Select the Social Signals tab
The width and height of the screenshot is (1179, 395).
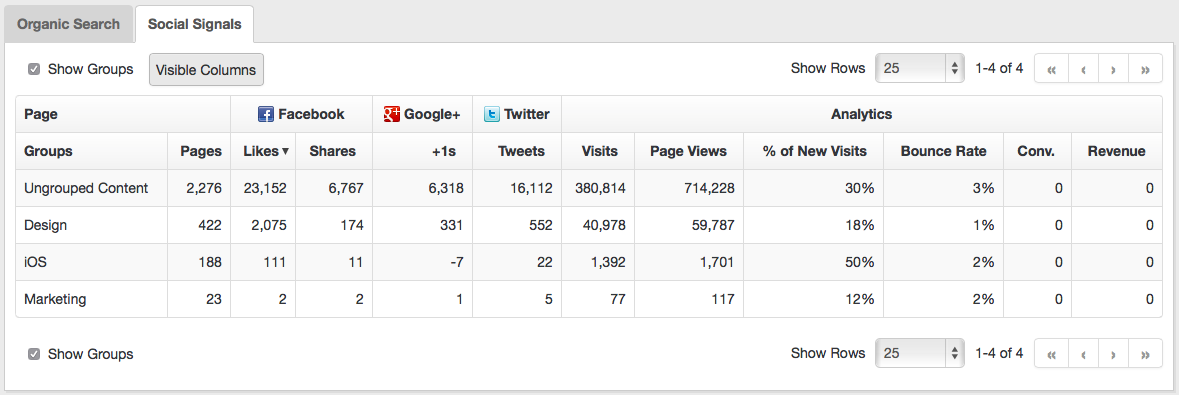click(195, 24)
